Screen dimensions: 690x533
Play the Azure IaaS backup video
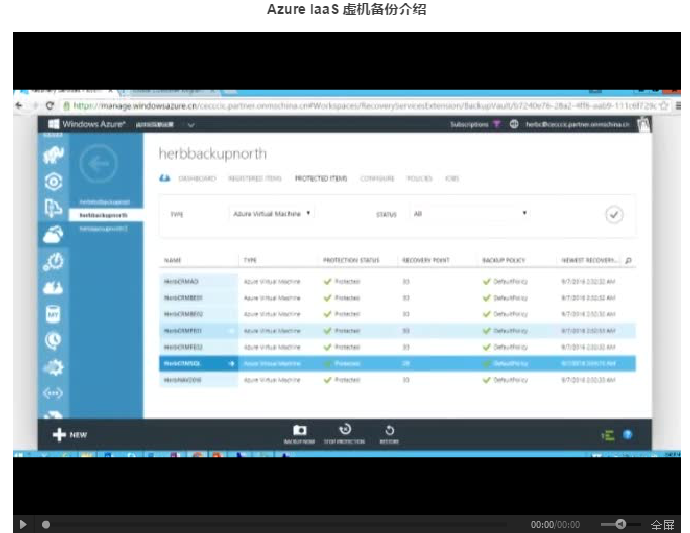point(23,524)
